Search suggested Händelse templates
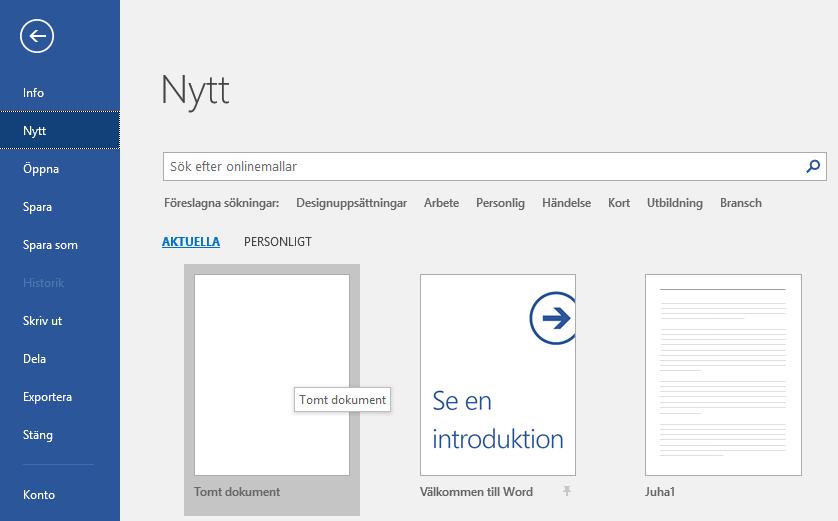This screenshot has height=521, width=838. pos(566,203)
